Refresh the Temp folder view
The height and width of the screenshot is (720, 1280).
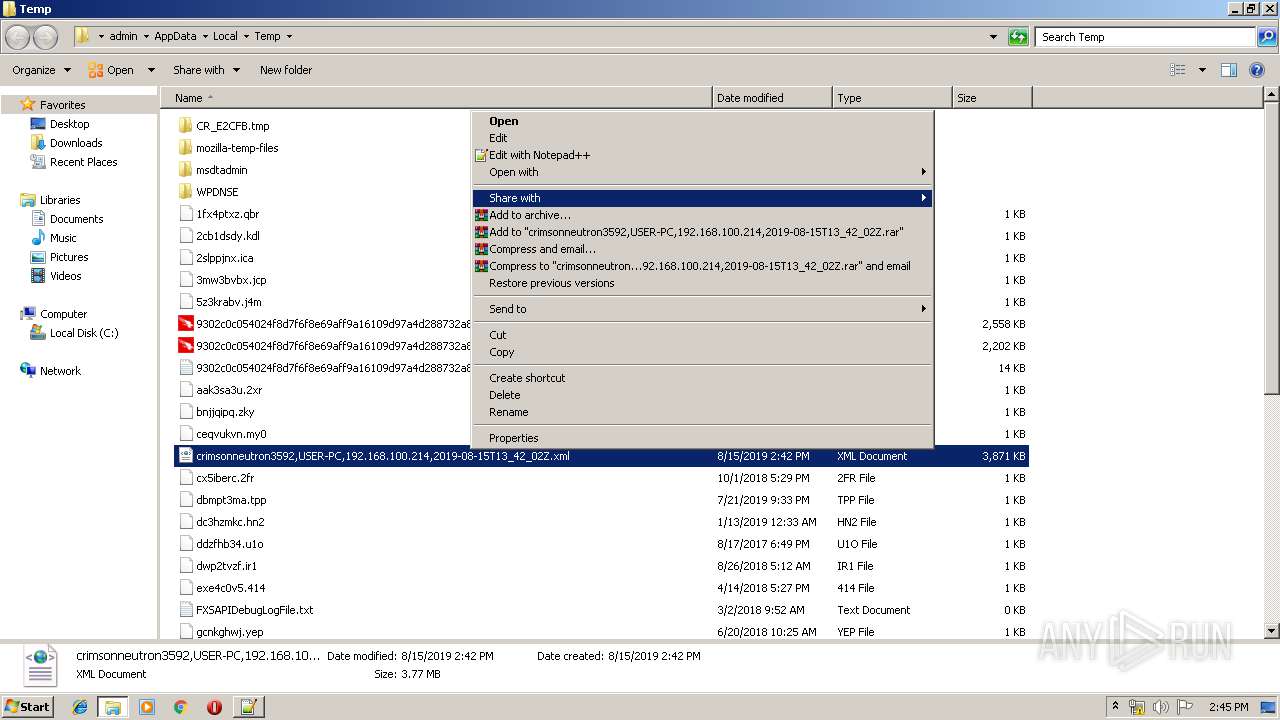point(1018,37)
